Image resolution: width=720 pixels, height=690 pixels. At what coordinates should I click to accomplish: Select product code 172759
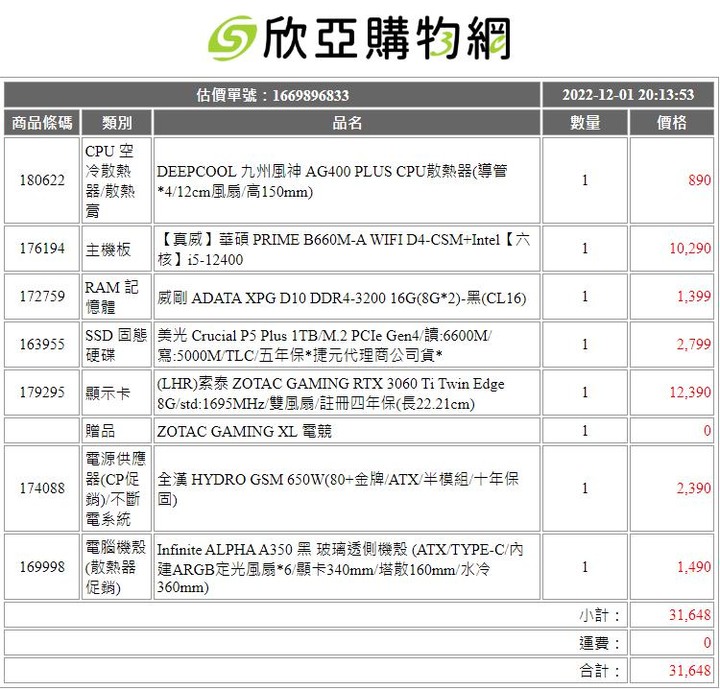(x=42, y=296)
